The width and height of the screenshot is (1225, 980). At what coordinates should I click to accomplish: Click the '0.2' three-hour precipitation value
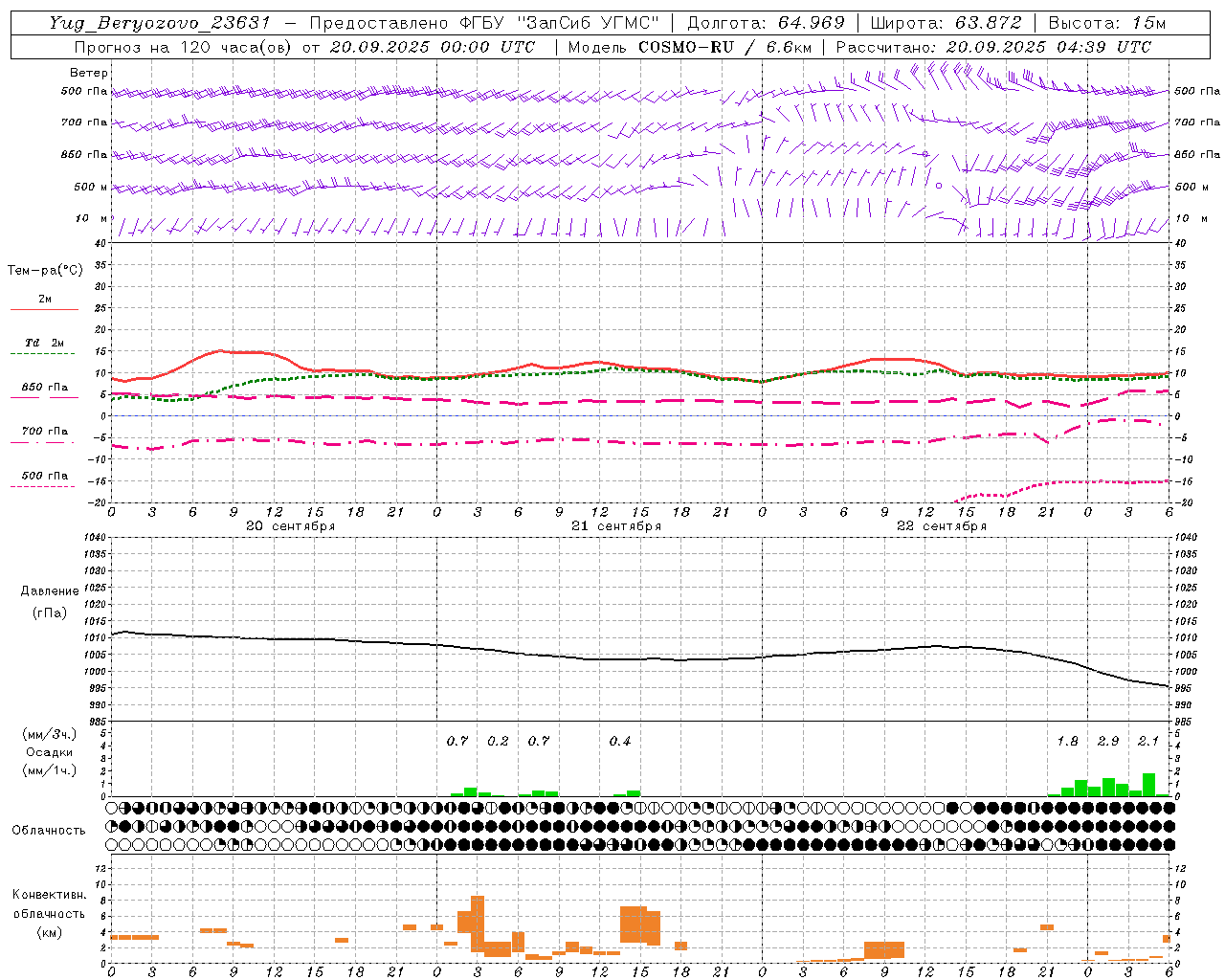[498, 742]
